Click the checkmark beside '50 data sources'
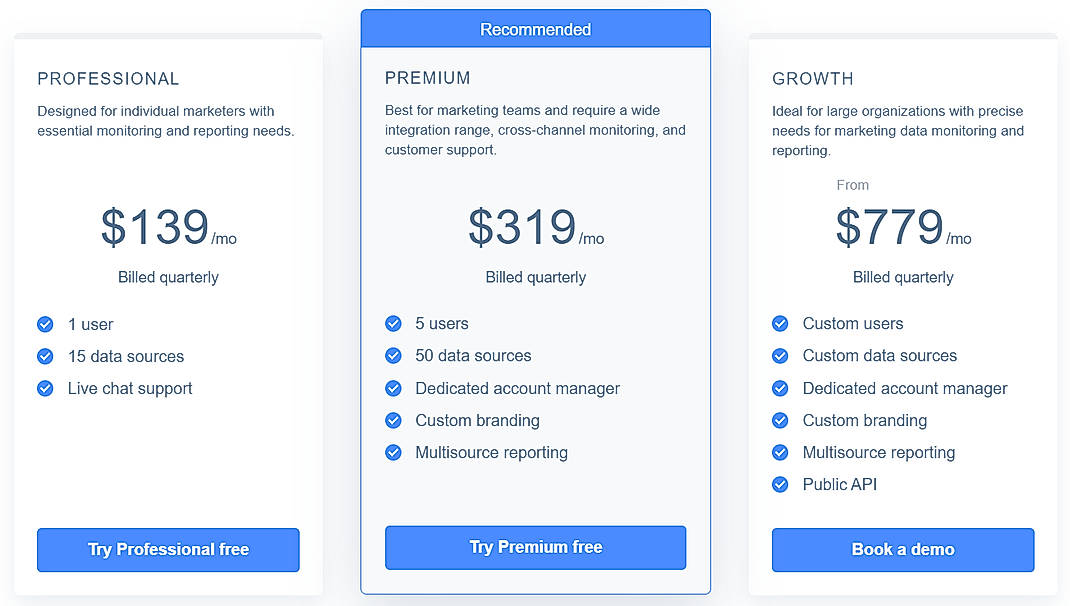This screenshot has width=1070, height=606. (x=393, y=356)
